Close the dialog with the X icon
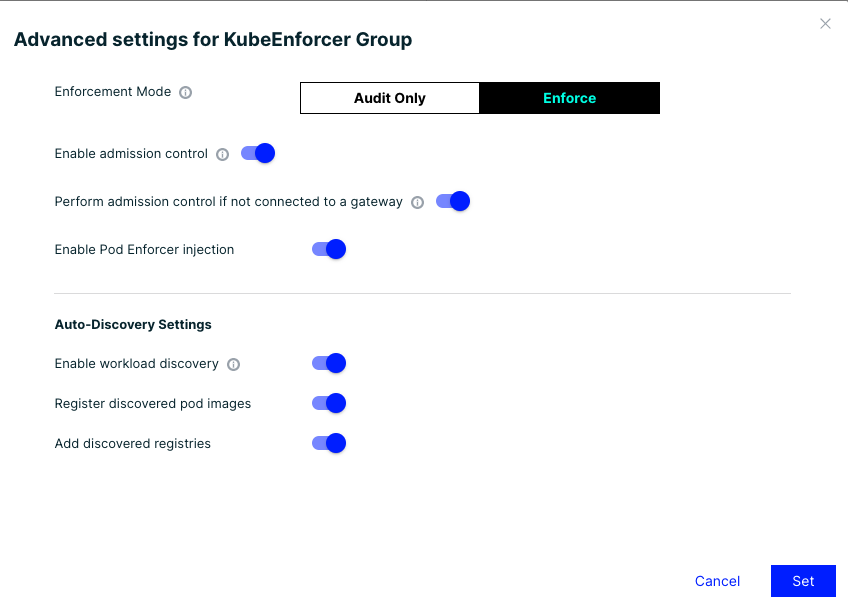This screenshot has height=605, width=848. pyautogui.click(x=825, y=23)
